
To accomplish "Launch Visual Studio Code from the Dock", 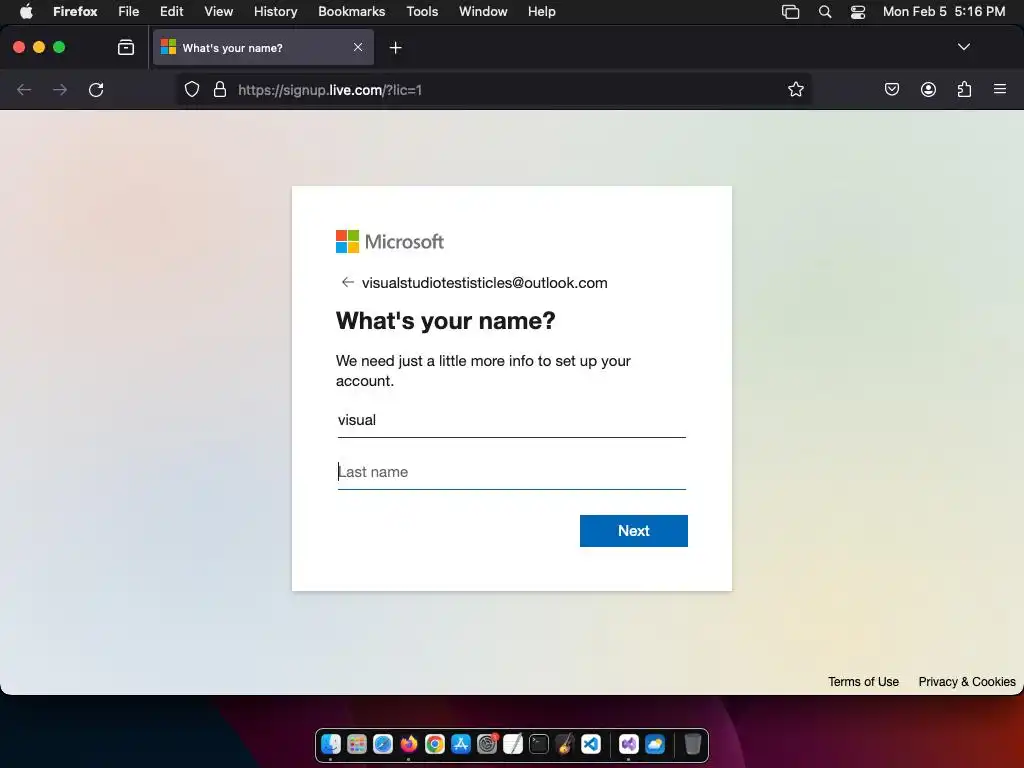I will click(x=591, y=744).
